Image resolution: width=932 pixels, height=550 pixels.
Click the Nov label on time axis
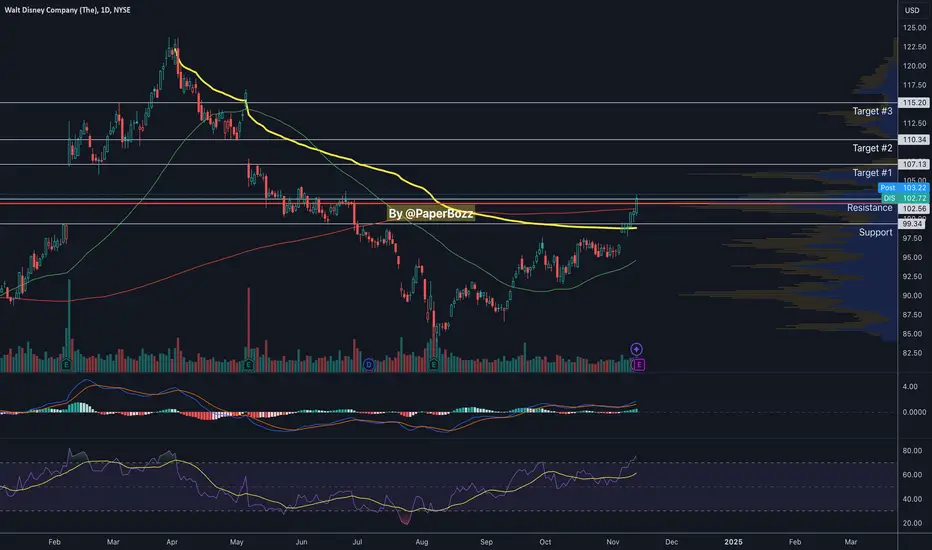613,542
